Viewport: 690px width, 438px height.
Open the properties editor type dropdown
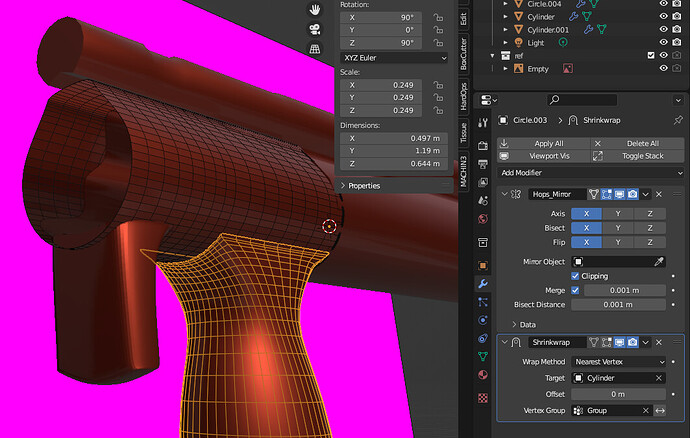pos(488,100)
